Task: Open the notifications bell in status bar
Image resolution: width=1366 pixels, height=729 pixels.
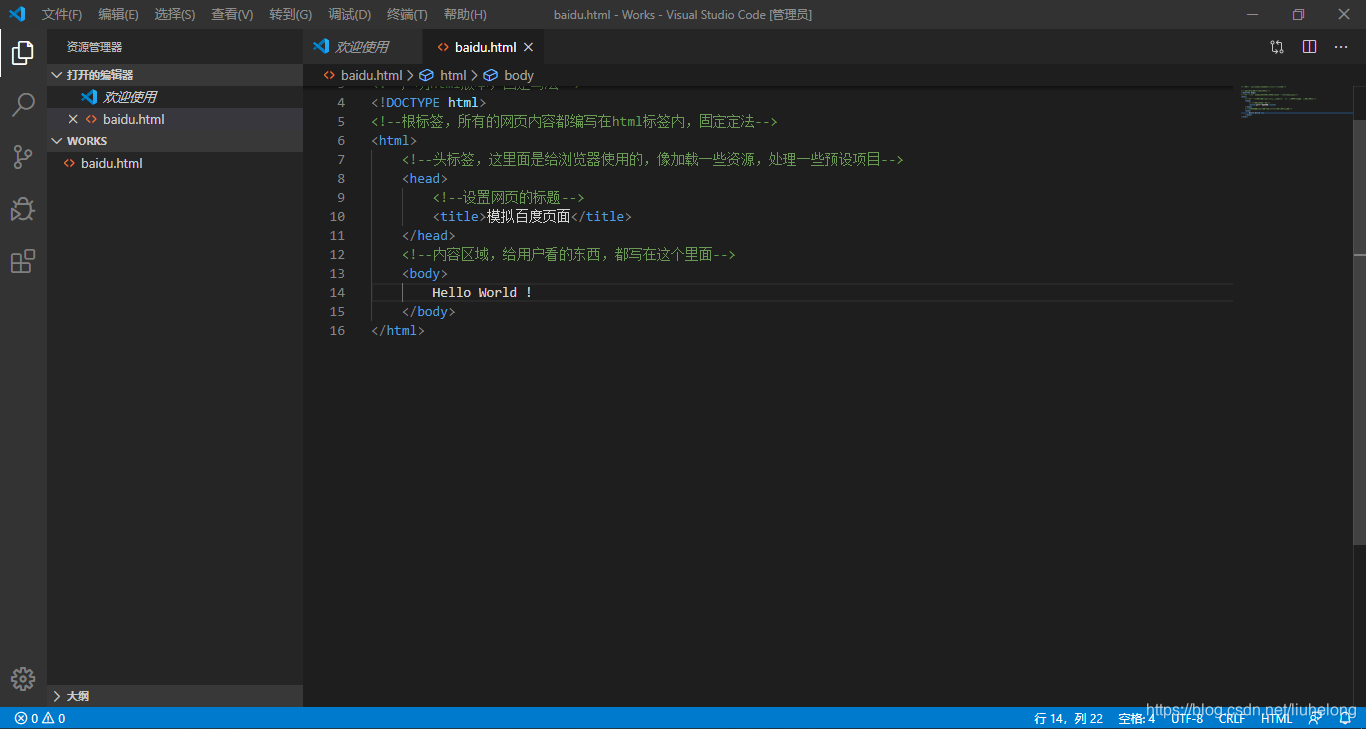Action: tap(1346, 718)
